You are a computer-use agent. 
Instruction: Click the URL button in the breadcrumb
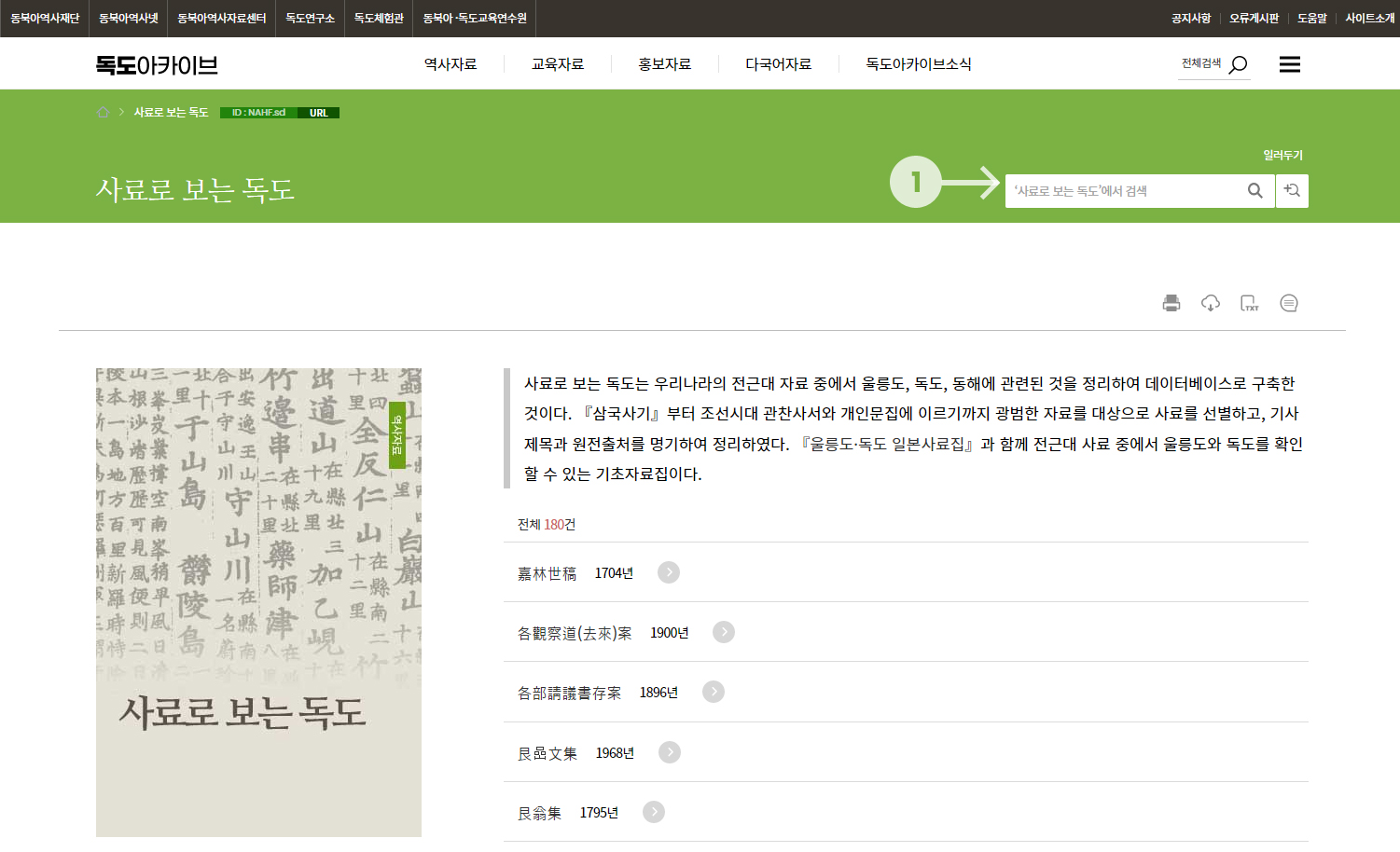pos(318,111)
